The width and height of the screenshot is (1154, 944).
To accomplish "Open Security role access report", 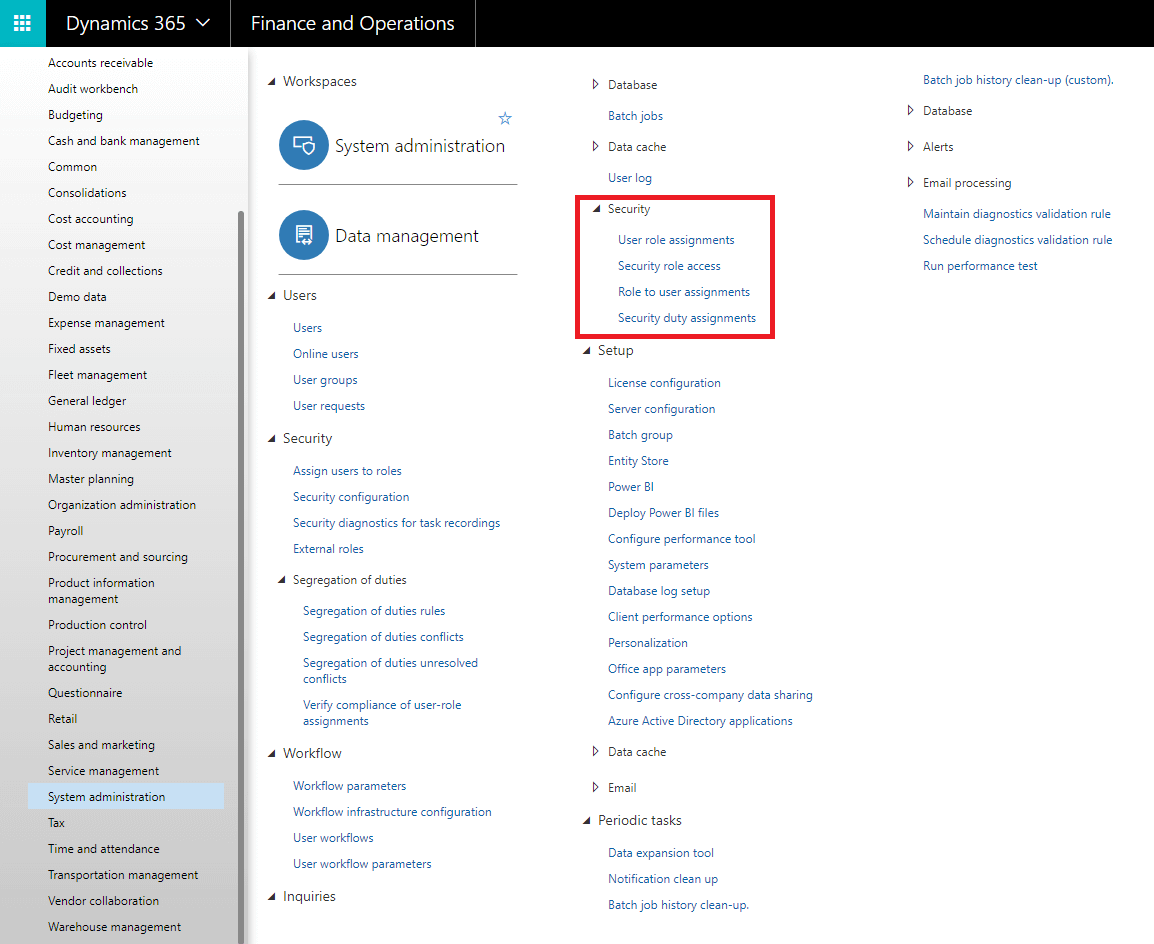I will point(669,266).
